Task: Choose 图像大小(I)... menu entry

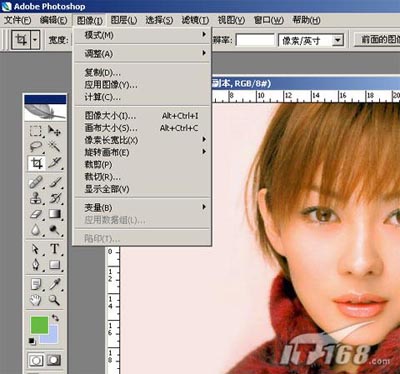Action: point(143,116)
